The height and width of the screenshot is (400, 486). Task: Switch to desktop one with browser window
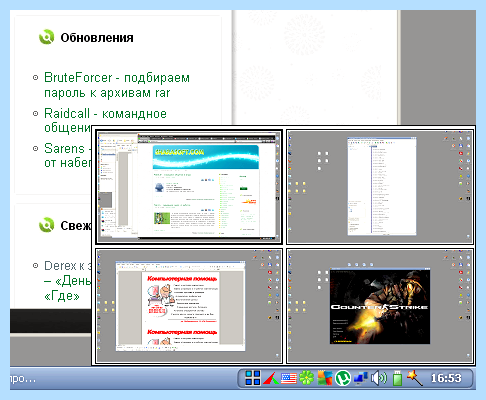pyautogui.click(x=189, y=187)
